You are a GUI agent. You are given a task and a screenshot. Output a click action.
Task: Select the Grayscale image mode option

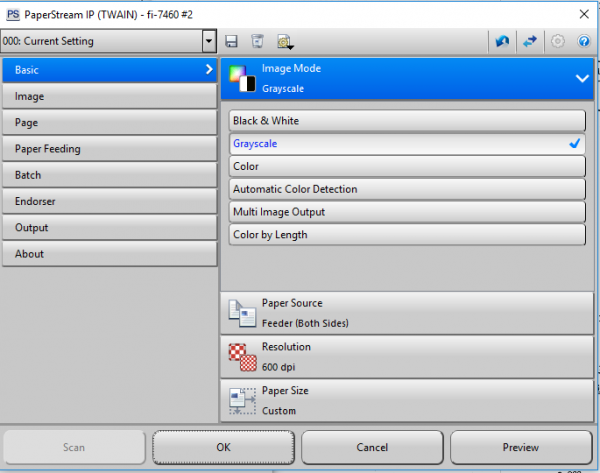406,144
